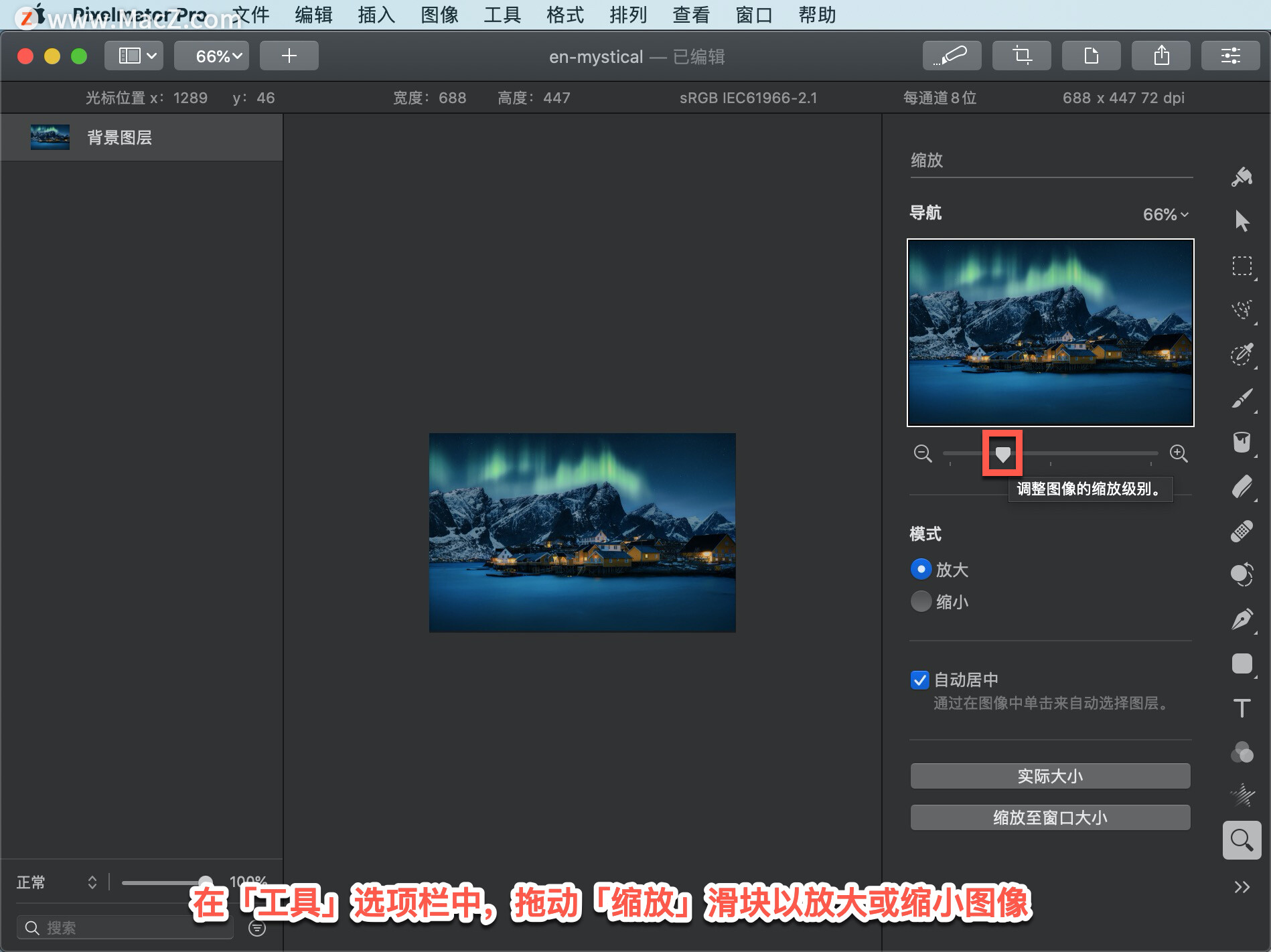Click the zoom level slider handle
Viewport: 1271px width, 952px height.
pos(1002,454)
